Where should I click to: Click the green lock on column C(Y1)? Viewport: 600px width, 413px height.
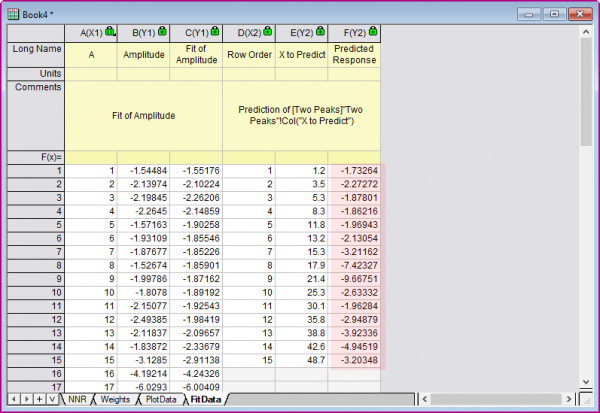(x=213, y=32)
